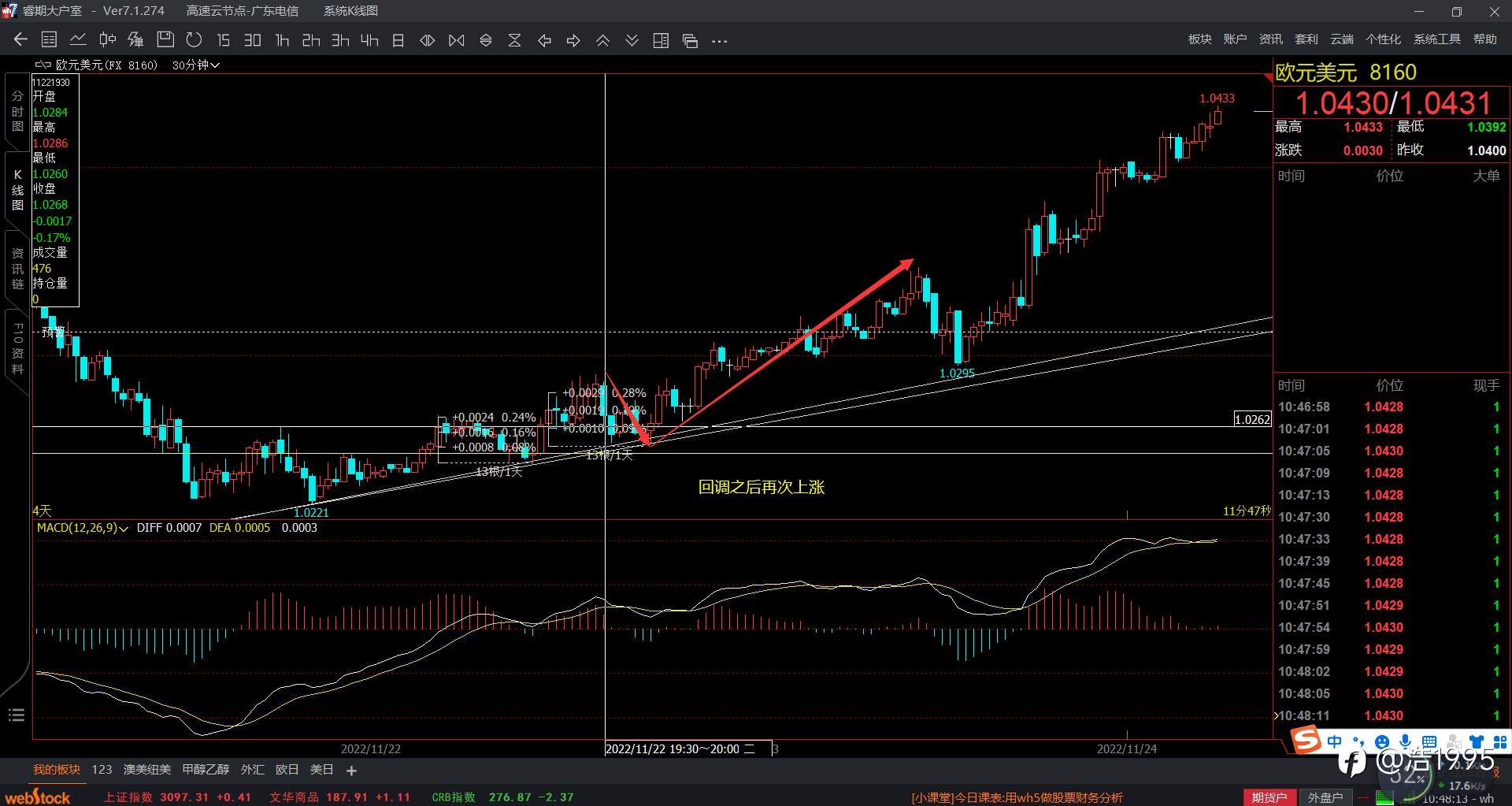Open the F10资料 side tab
The width and height of the screenshot is (1512, 806).
pyautogui.click(x=17, y=347)
